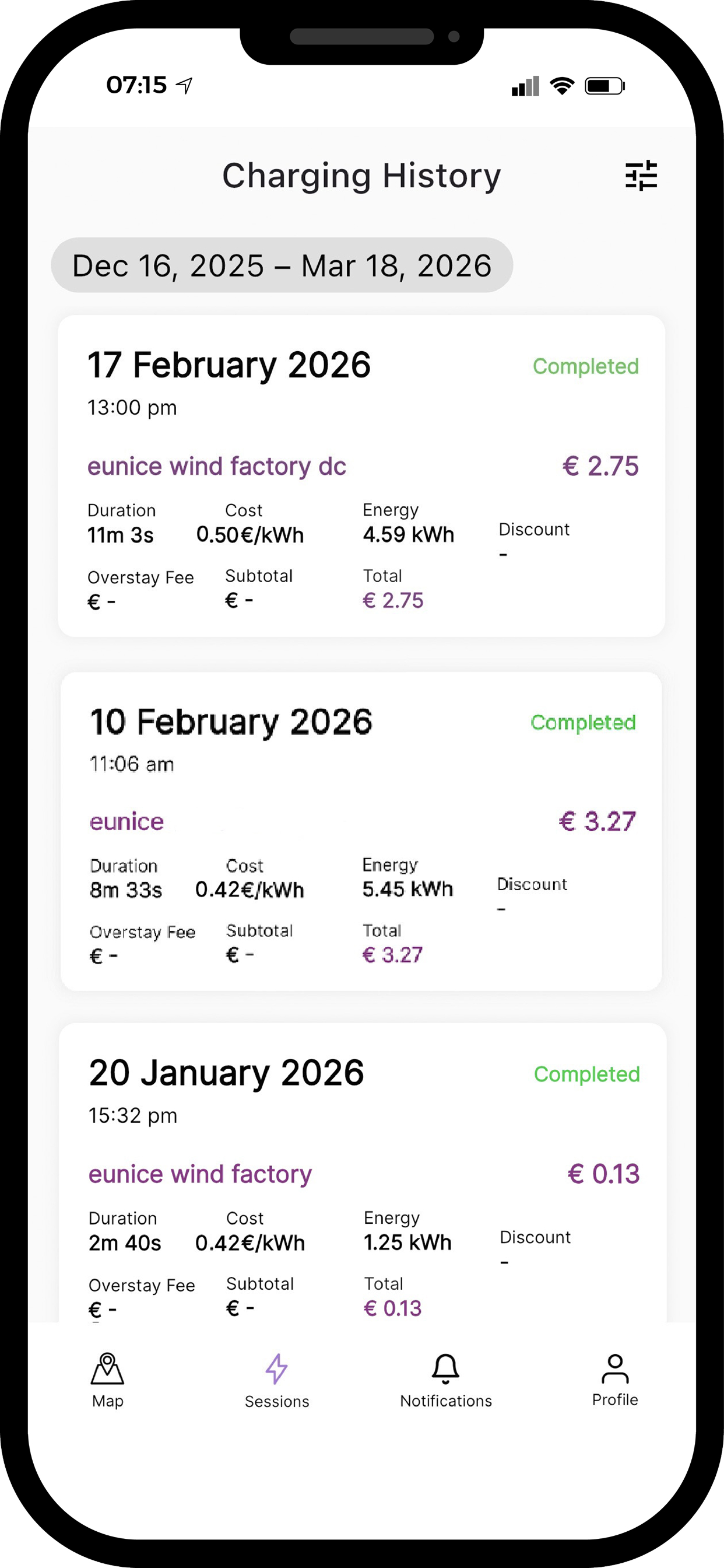The height and width of the screenshot is (1568, 724).
Task: Open the Notifications bell icon
Action: (x=445, y=1369)
